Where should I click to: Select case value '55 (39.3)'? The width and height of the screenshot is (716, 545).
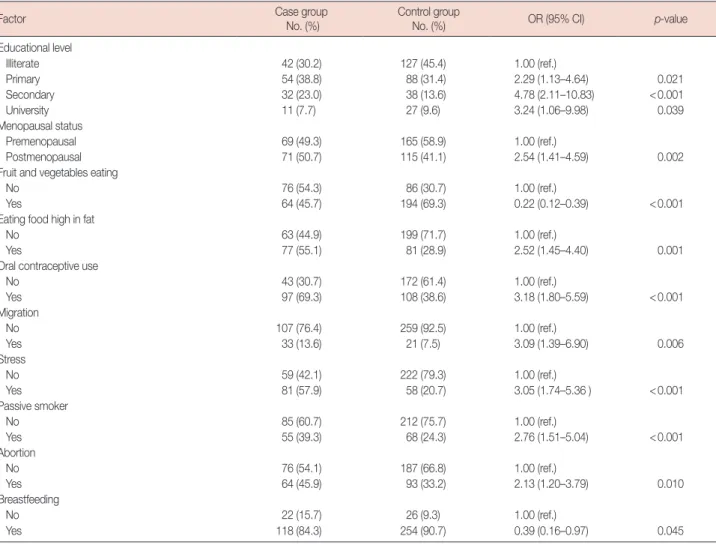click(301, 437)
